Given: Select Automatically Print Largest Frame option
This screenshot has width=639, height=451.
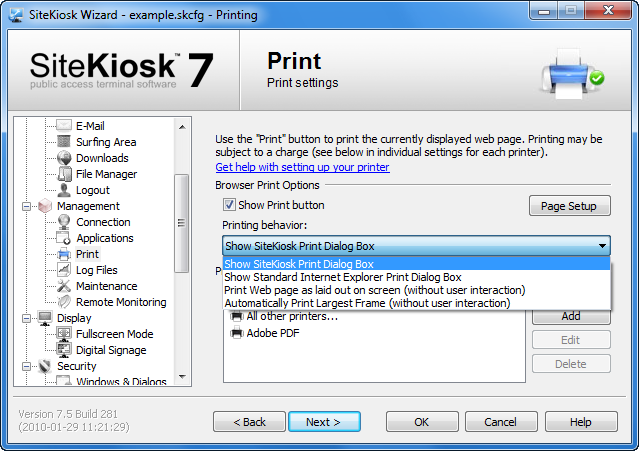Looking at the screenshot, I should pyautogui.click(x=367, y=303).
